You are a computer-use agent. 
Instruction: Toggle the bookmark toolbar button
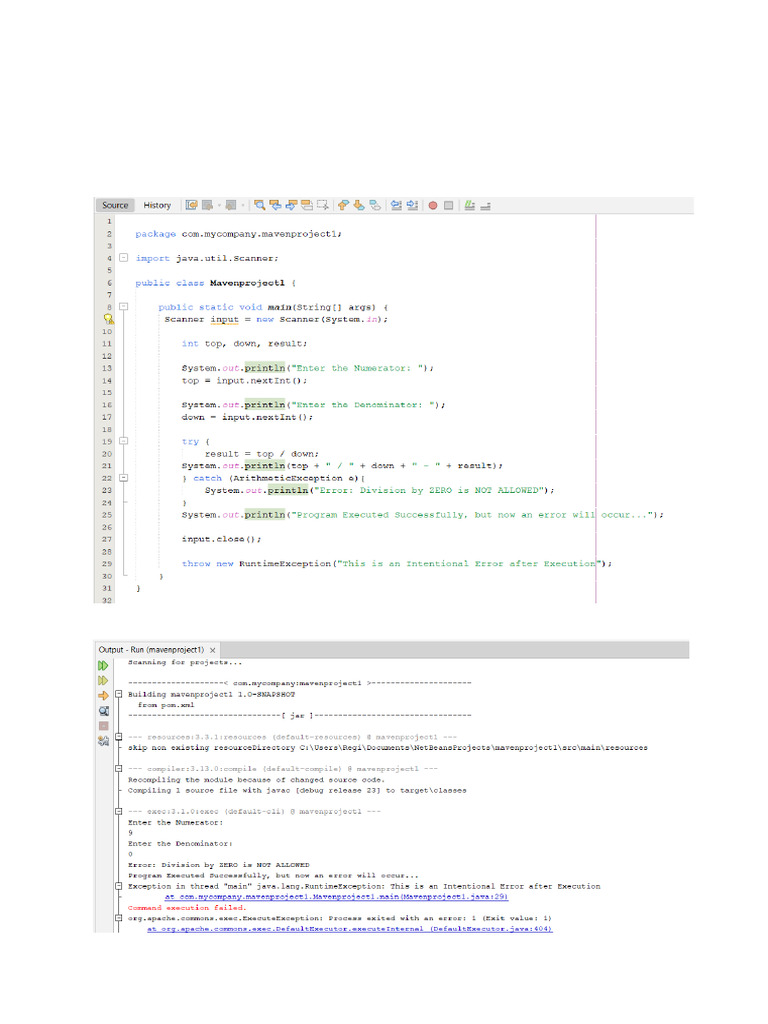pyautogui.click(x=375, y=205)
